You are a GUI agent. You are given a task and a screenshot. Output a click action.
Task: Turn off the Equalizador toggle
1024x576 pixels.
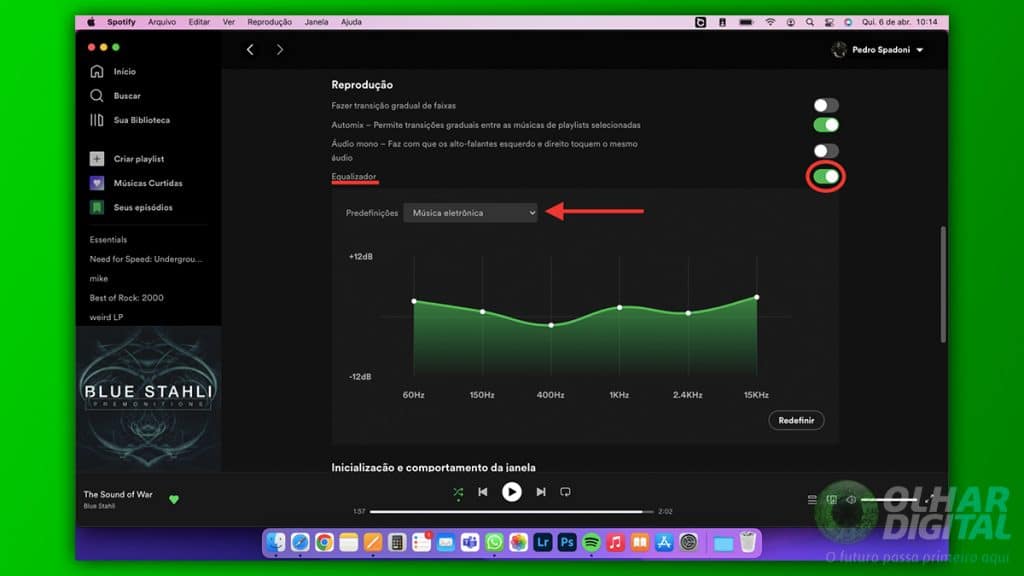tap(826, 176)
